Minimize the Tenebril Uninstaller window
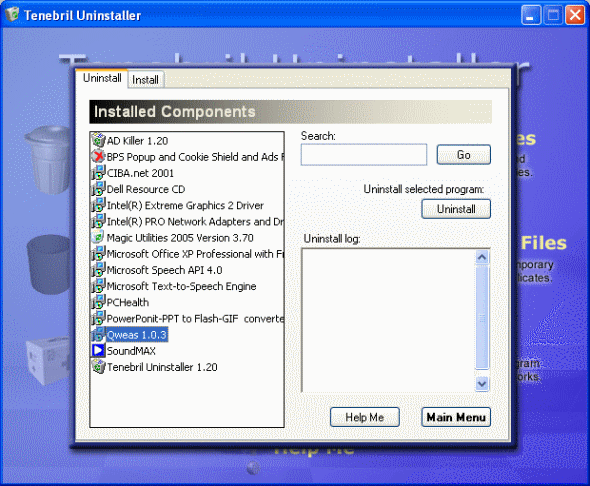The width and height of the screenshot is (590, 486). [x=531, y=15]
